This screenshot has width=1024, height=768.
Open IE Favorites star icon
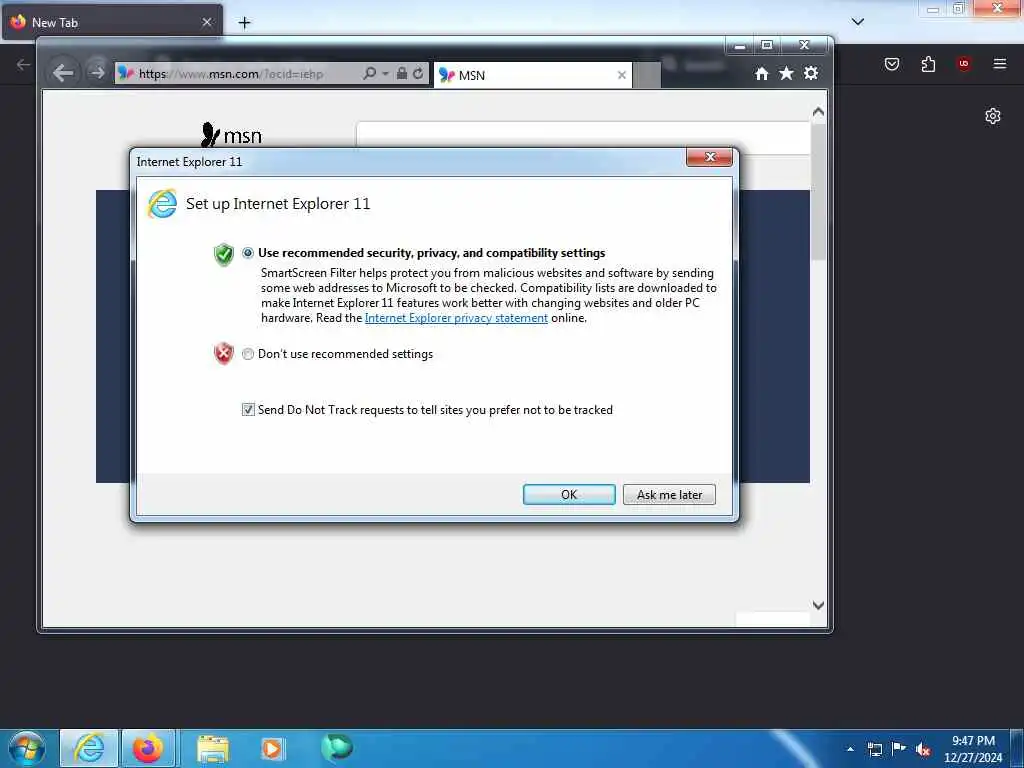tap(786, 73)
